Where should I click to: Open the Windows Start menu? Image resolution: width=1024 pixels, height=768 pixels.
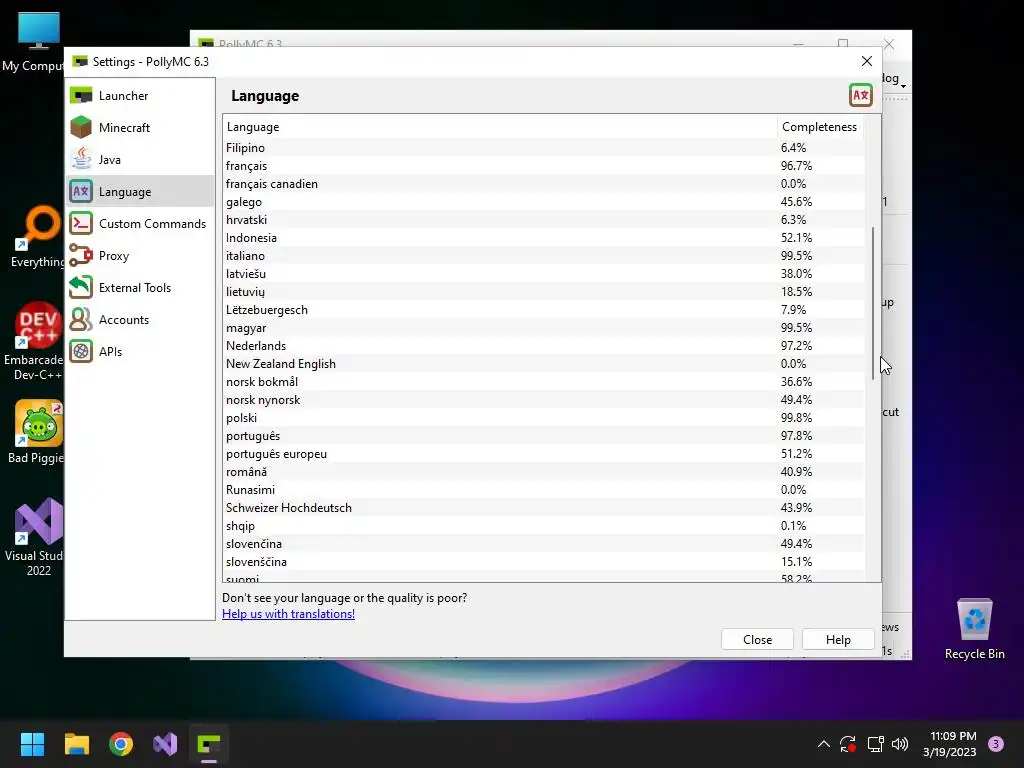32,744
